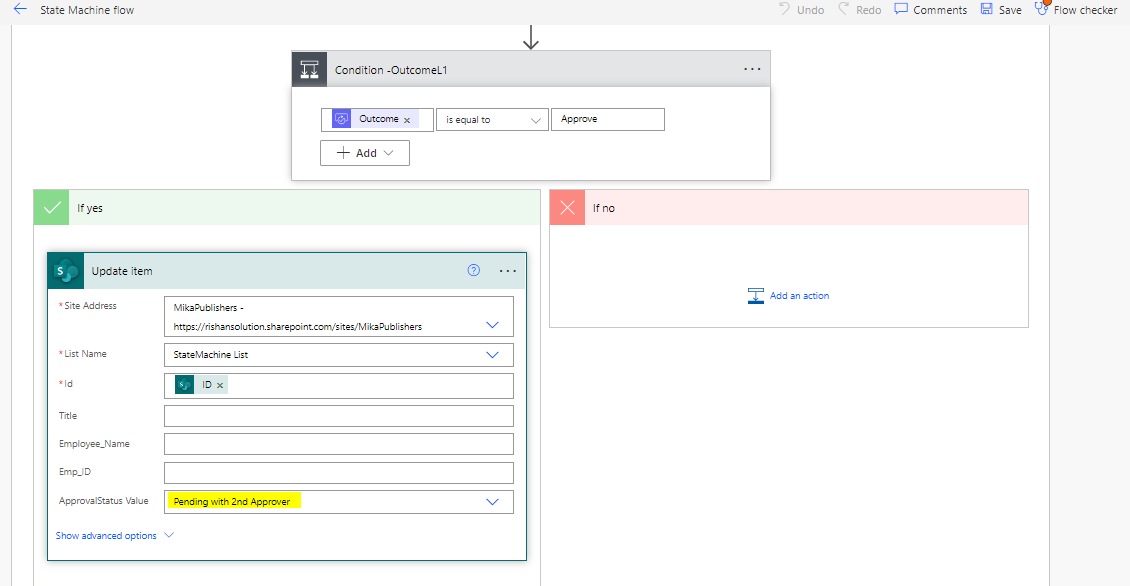Click Save in the top toolbar
The image size is (1130, 586).
(1001, 10)
